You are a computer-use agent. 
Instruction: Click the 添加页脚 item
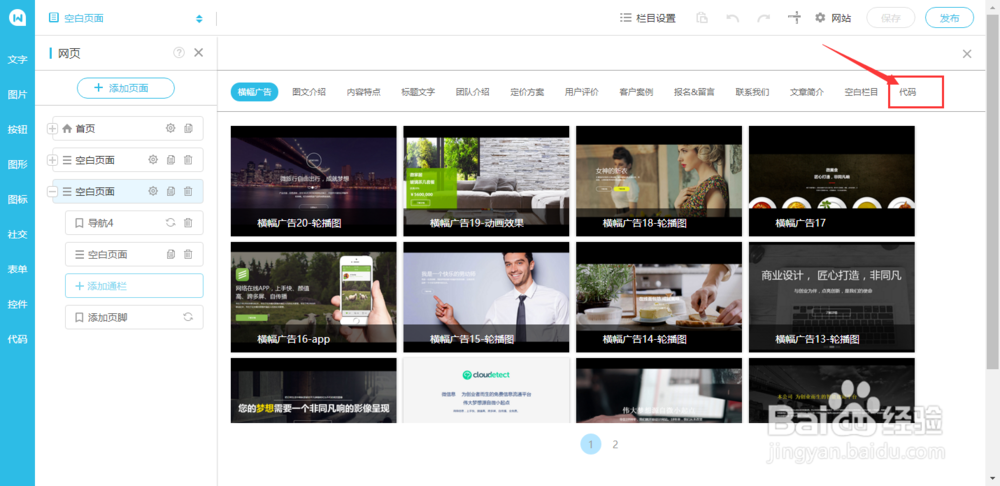(134, 317)
